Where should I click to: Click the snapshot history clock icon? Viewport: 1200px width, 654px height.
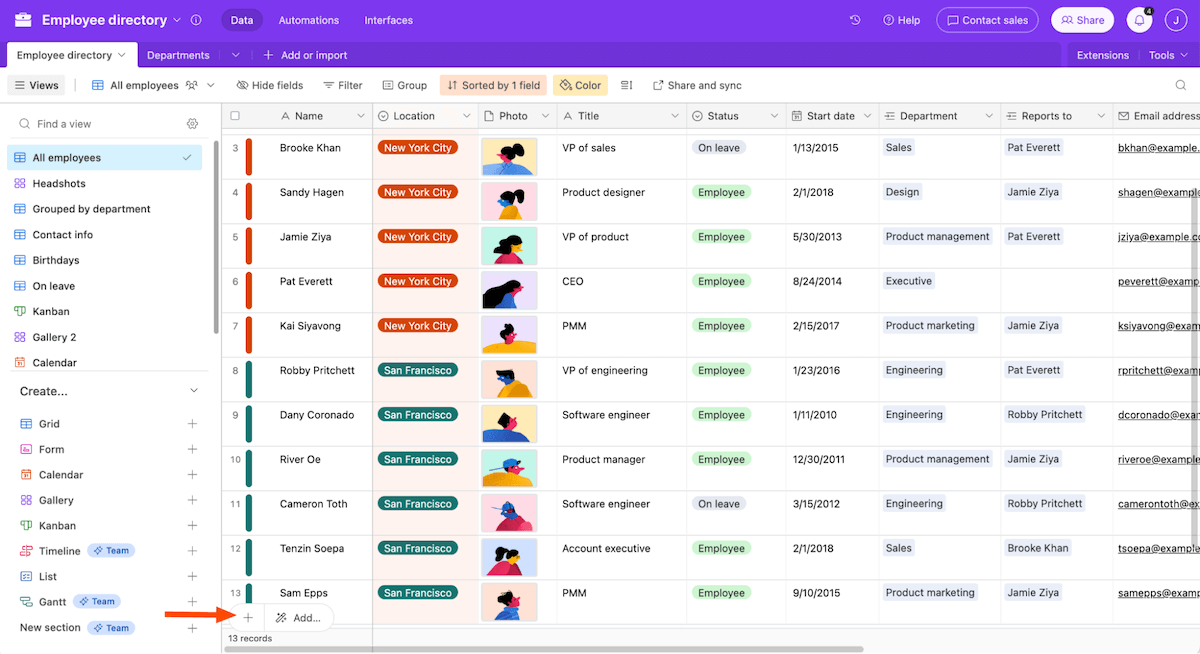coord(853,19)
